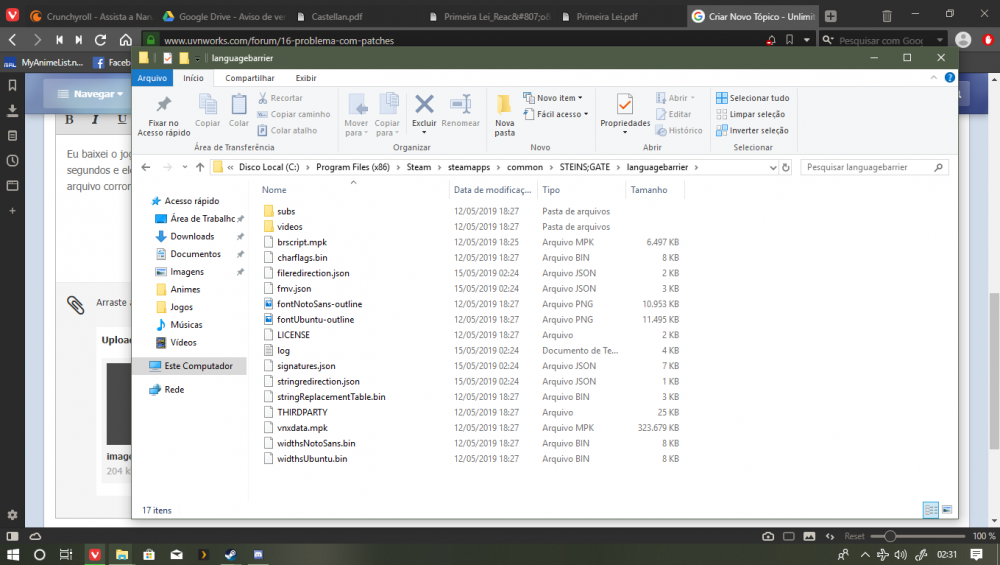Open Novo item dropdown
Screen dimensions: 1000x565
(x=553, y=98)
